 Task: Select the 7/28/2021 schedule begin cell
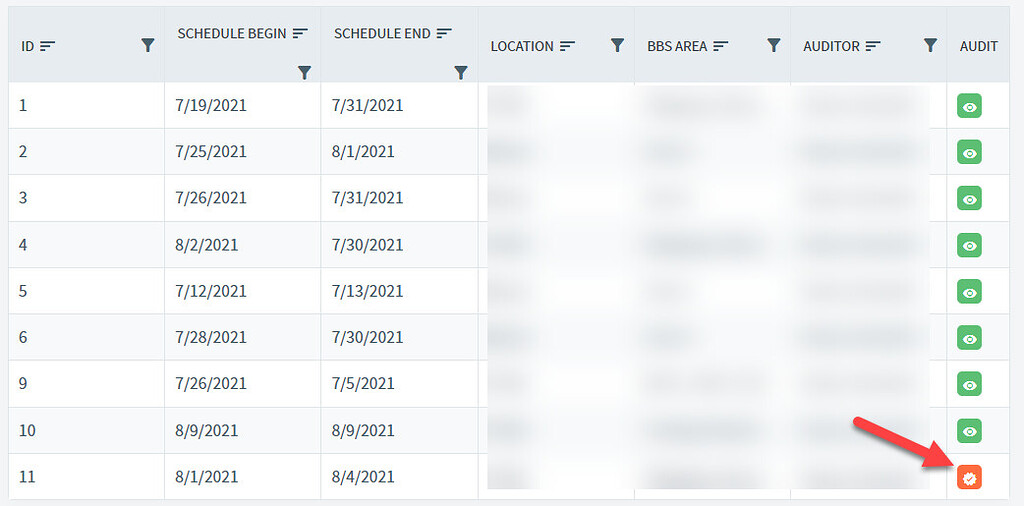click(211, 338)
